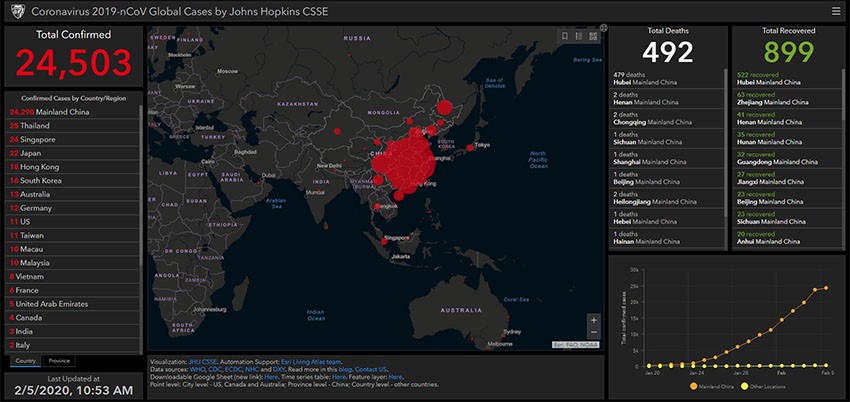
Task: Switch to the Province tab
Action: pos(59,361)
